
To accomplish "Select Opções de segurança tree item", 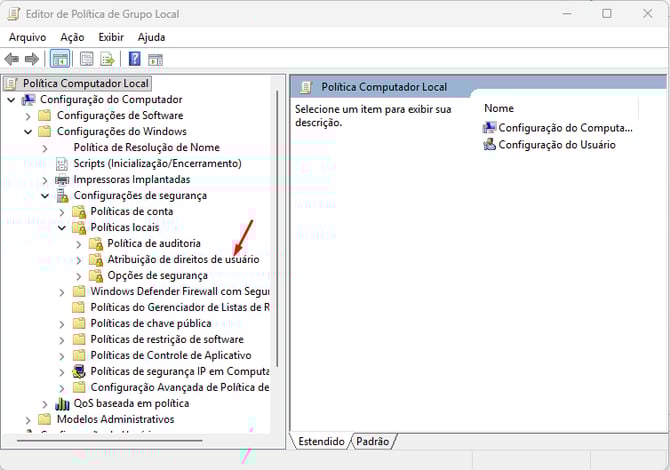I will pos(157,276).
